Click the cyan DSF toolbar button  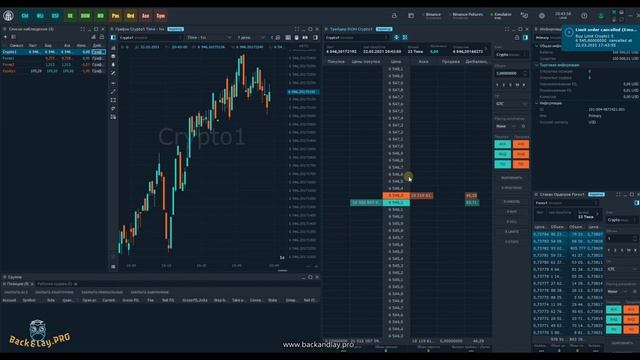pos(55,16)
